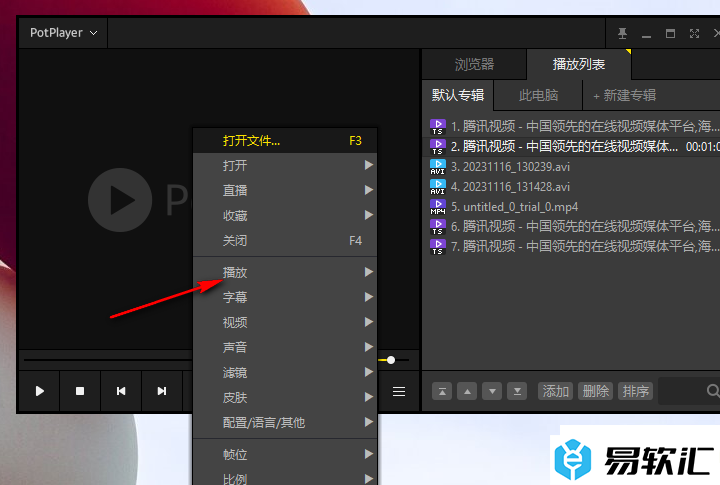Click the TS file icon of item 7
720x485 pixels.
(438, 247)
